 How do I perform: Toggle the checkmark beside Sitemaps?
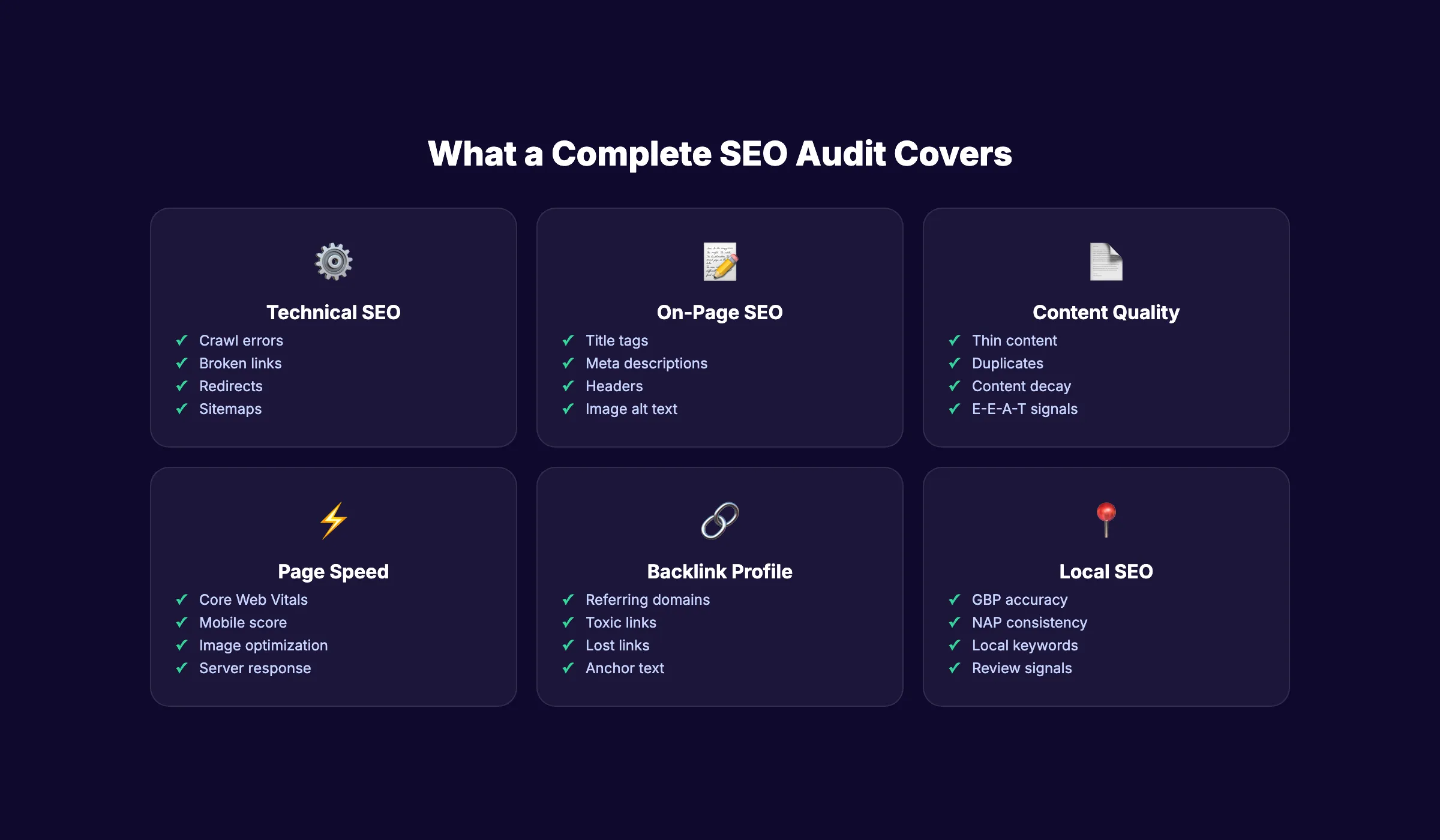coord(182,409)
